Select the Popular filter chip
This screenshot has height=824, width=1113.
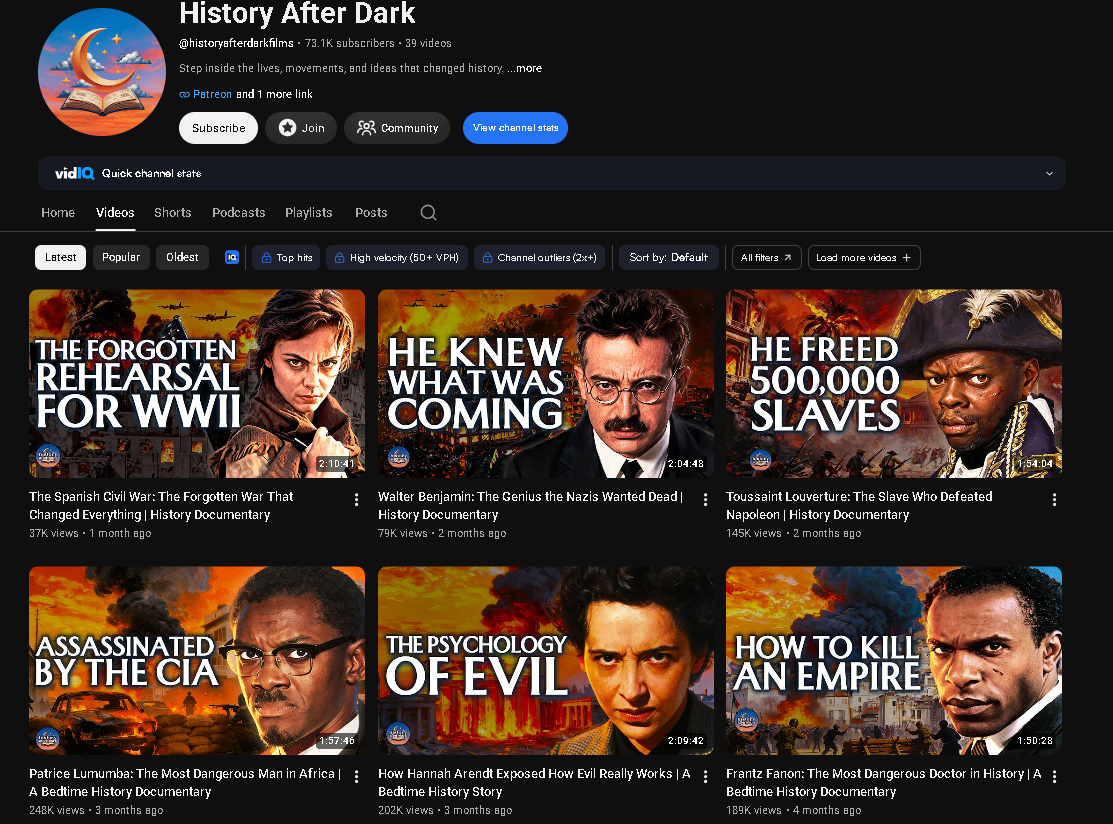[121, 257]
